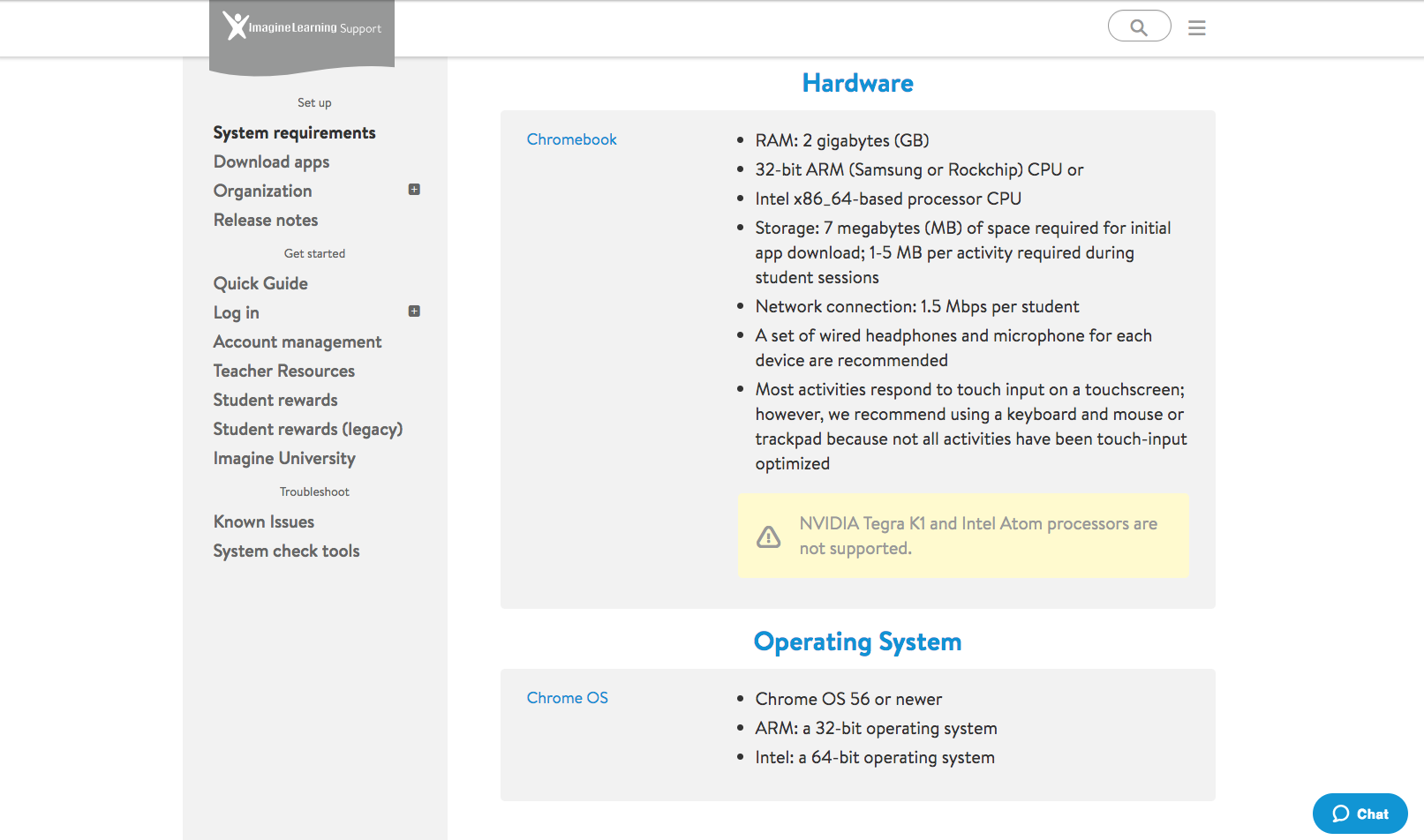Open the hamburger menu icon
This screenshot has width=1424, height=840.
(1196, 28)
